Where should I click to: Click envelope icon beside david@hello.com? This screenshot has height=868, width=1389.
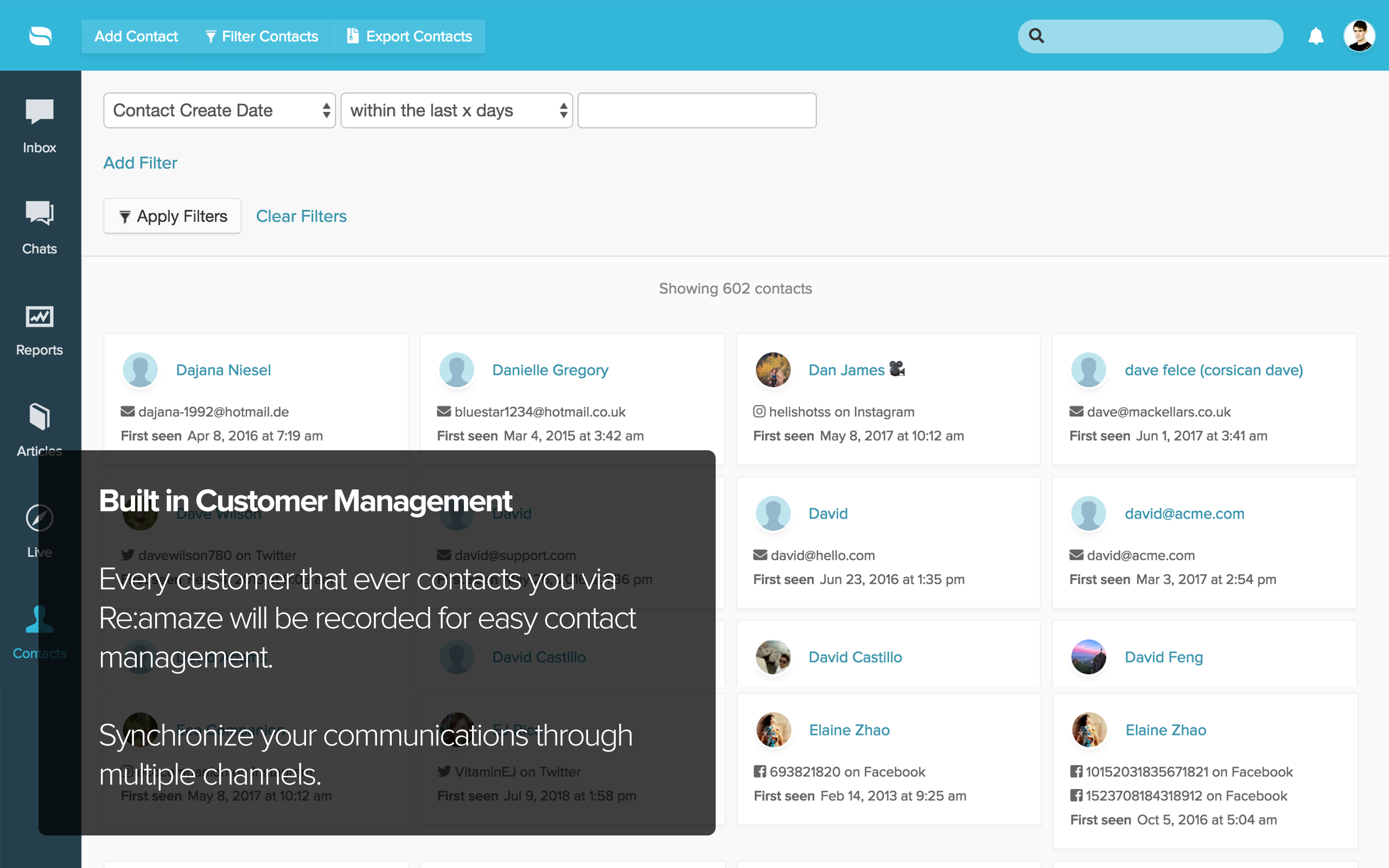pos(760,555)
